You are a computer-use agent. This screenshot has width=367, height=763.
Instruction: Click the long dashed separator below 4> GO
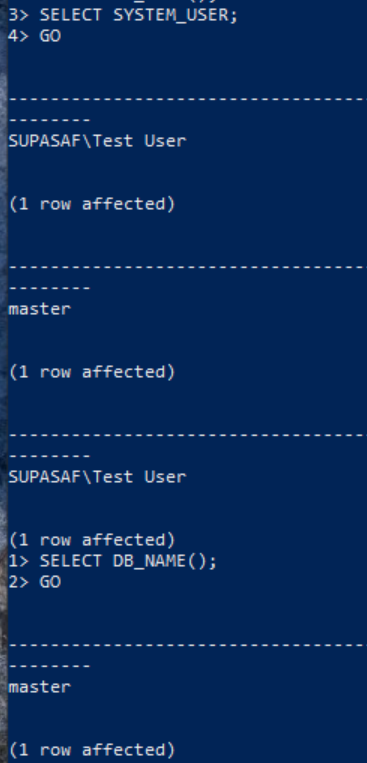(x=187, y=99)
